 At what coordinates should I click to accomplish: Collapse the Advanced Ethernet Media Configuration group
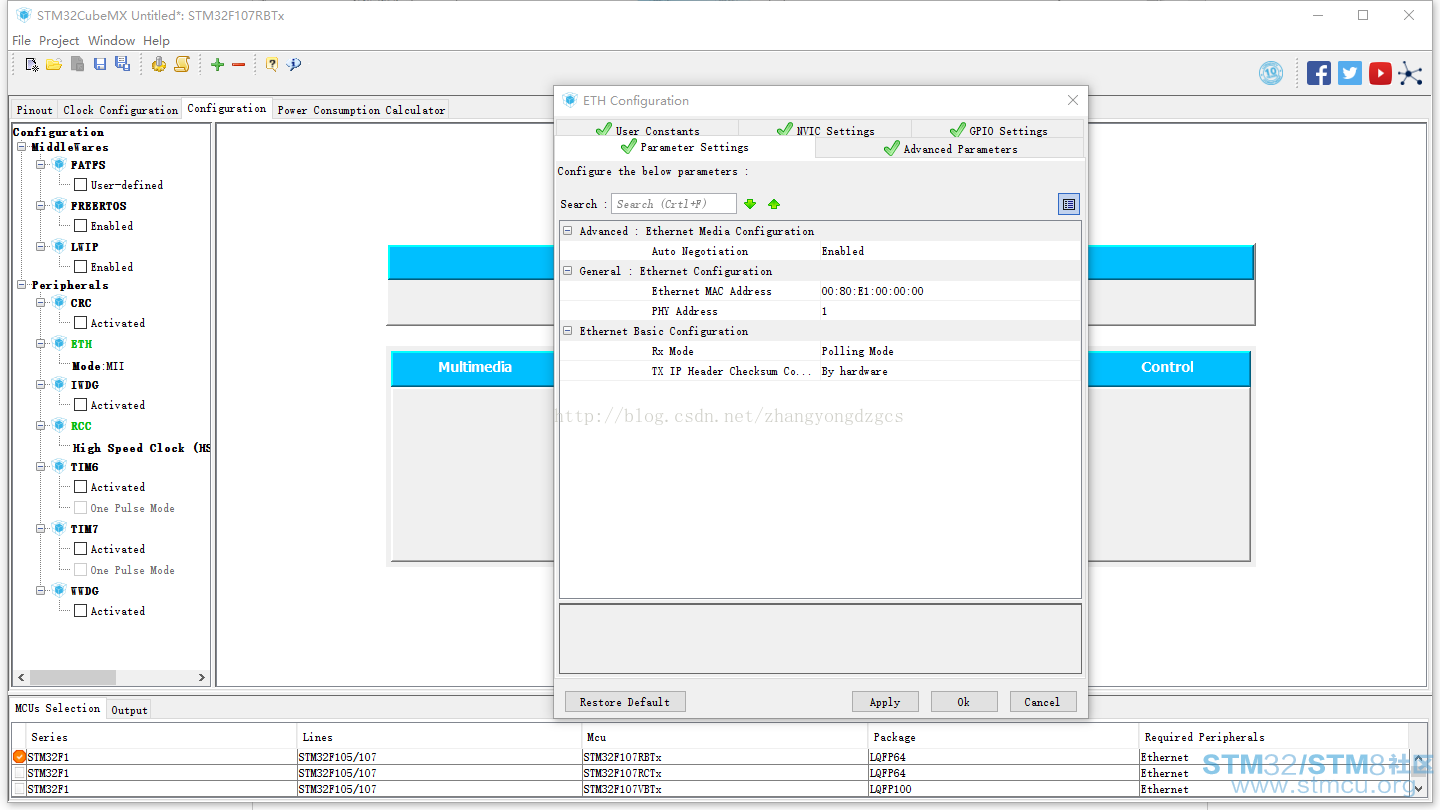tap(568, 231)
